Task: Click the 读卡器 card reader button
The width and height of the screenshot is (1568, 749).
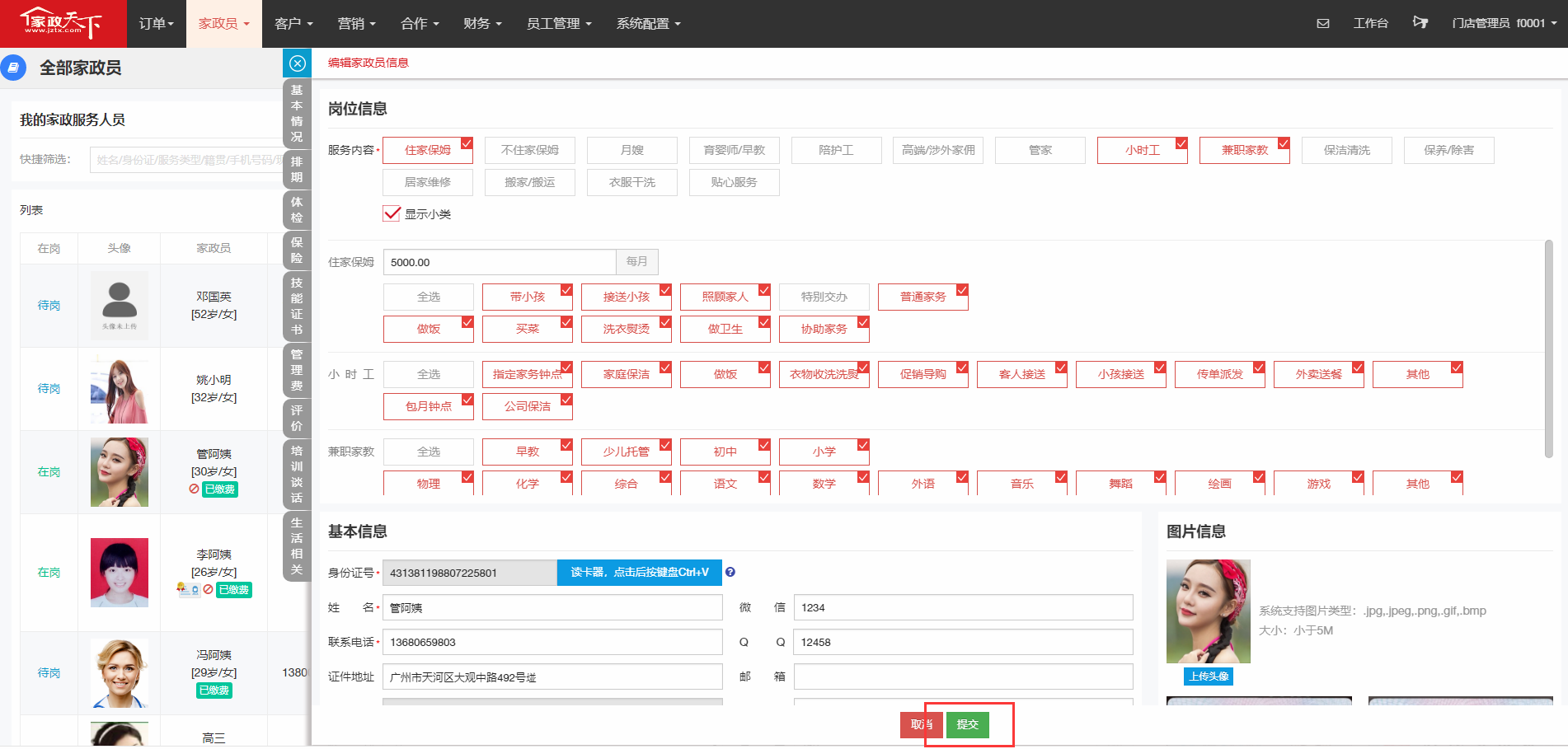Action: pyautogui.click(x=640, y=573)
